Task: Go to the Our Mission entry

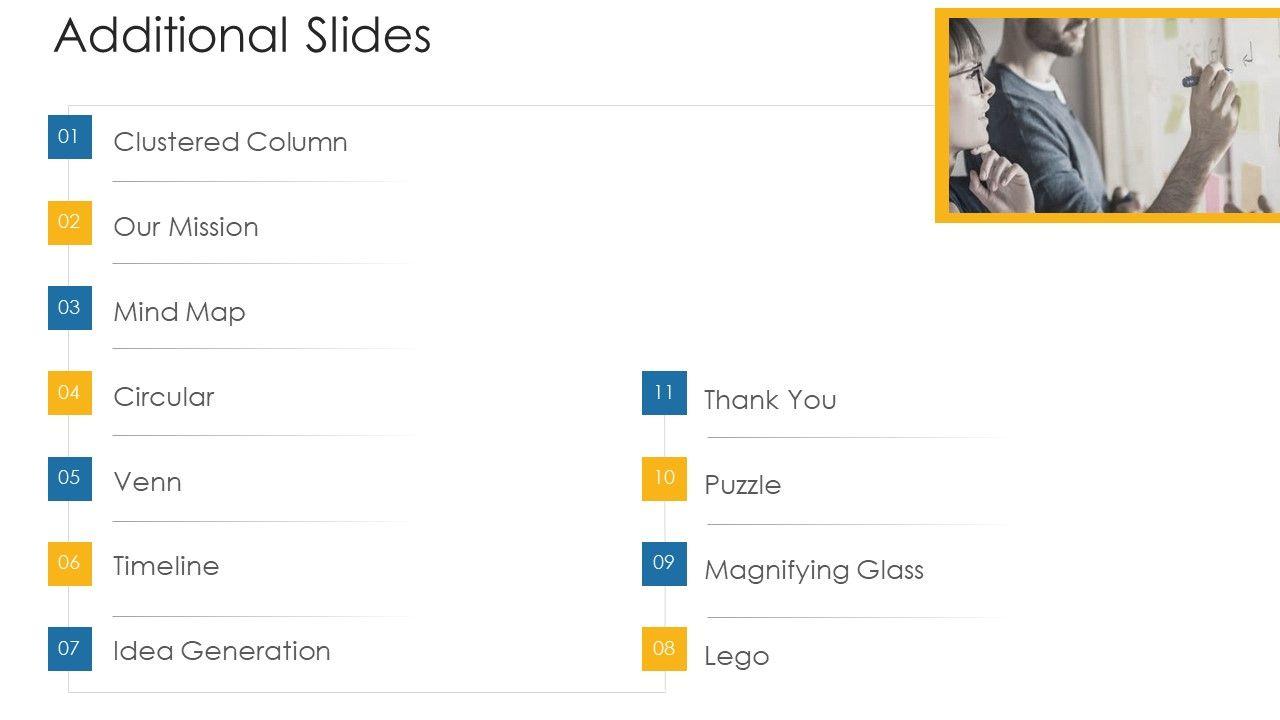Action: point(186,227)
